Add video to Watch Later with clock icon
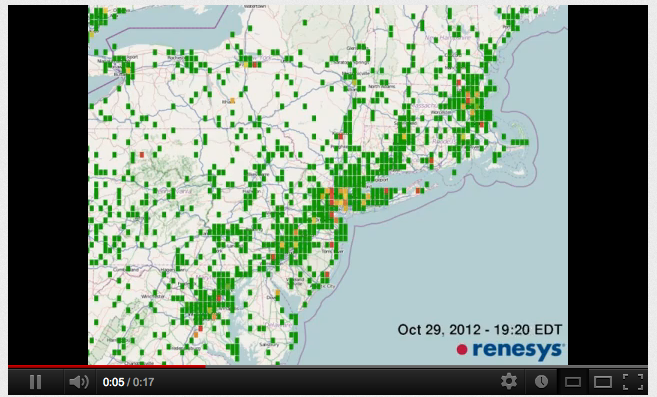Image resolution: width=657 pixels, height=397 pixels. pos(541,381)
